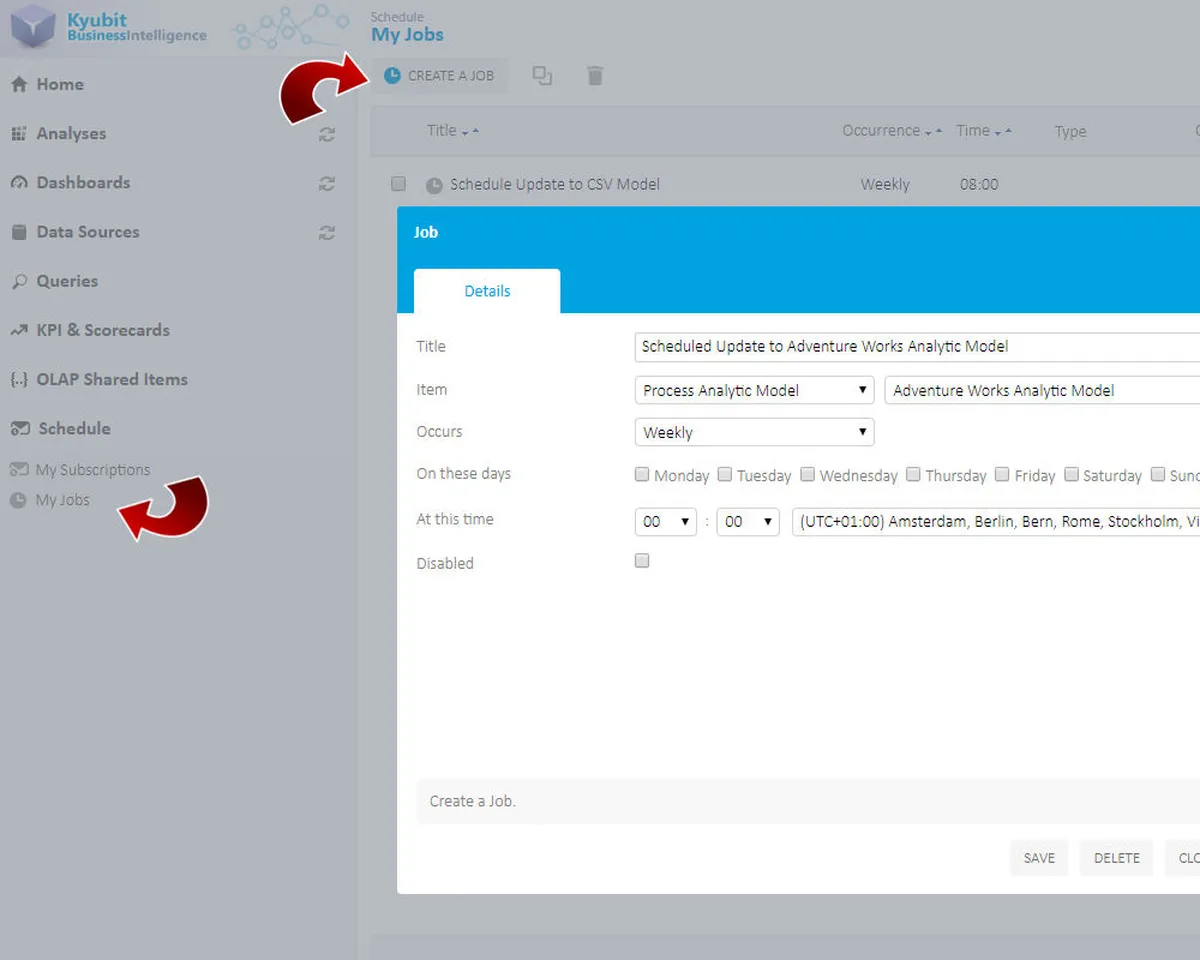The height and width of the screenshot is (960, 1200).
Task: Click the Schedule section icon
Action: [20, 429]
